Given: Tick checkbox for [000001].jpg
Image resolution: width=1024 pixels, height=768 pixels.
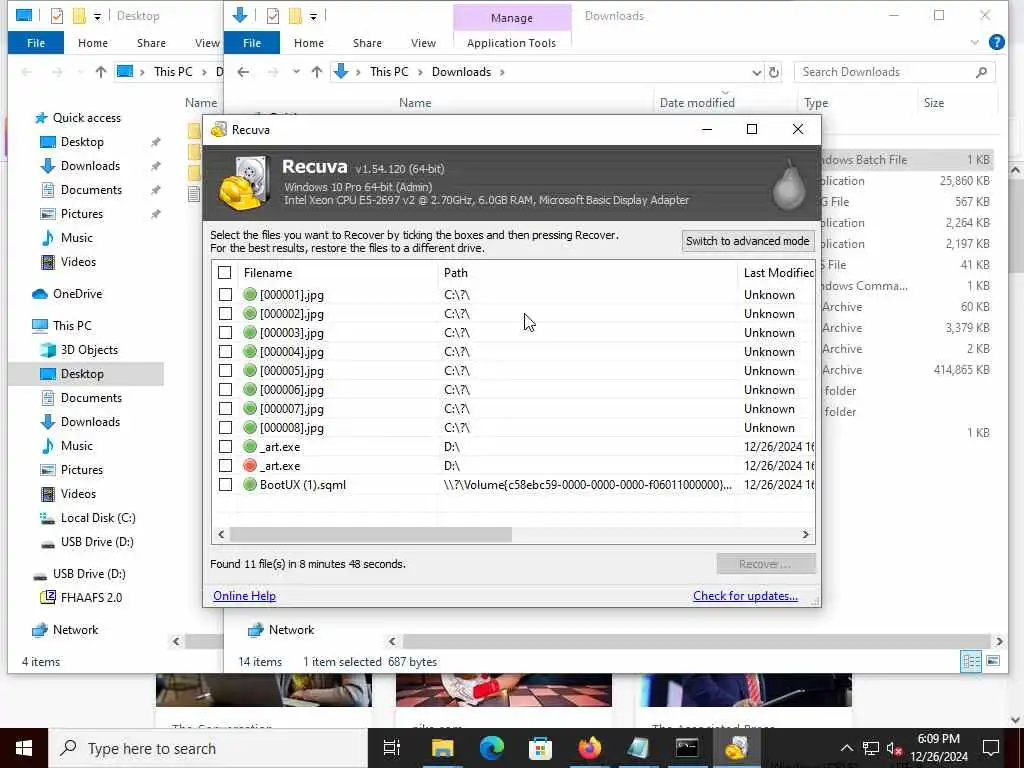Looking at the screenshot, I should [225, 295].
